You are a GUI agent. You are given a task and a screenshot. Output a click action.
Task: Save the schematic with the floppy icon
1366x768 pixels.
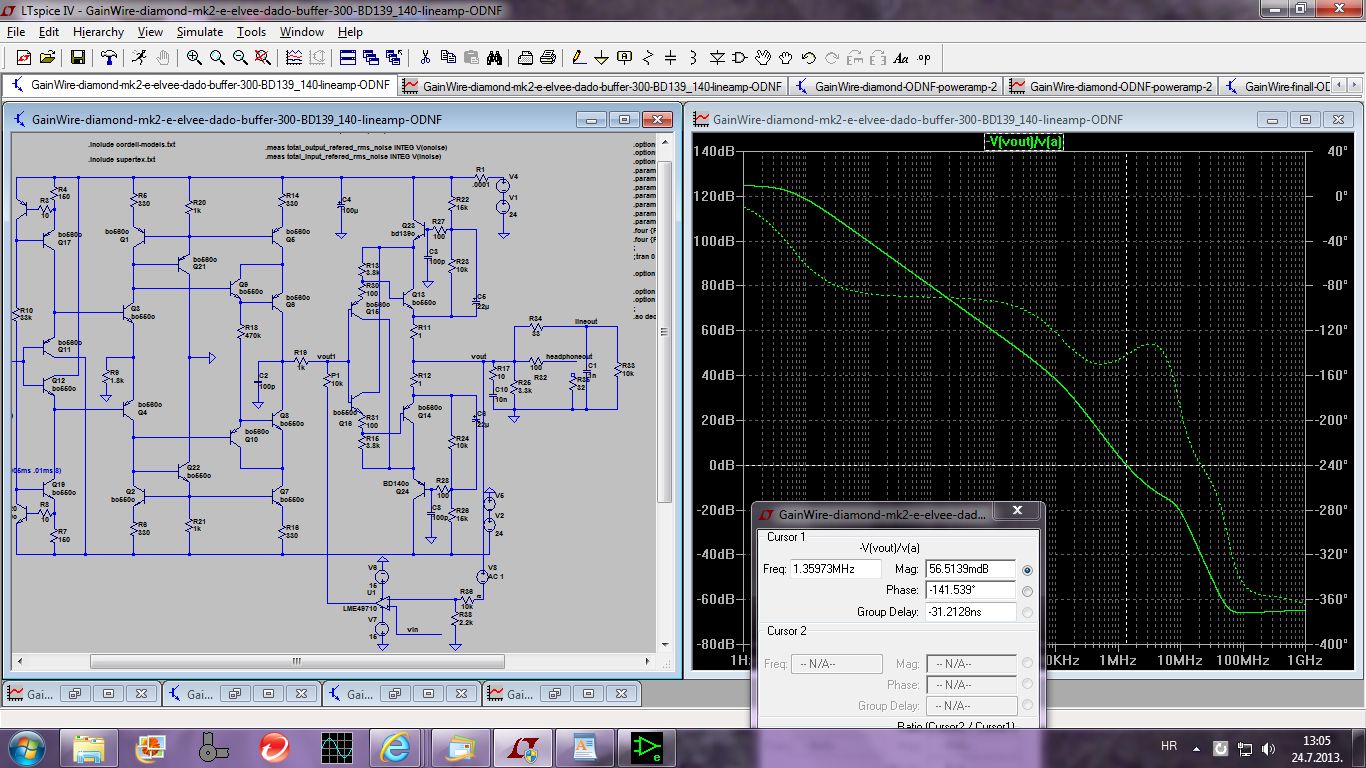(x=77, y=57)
